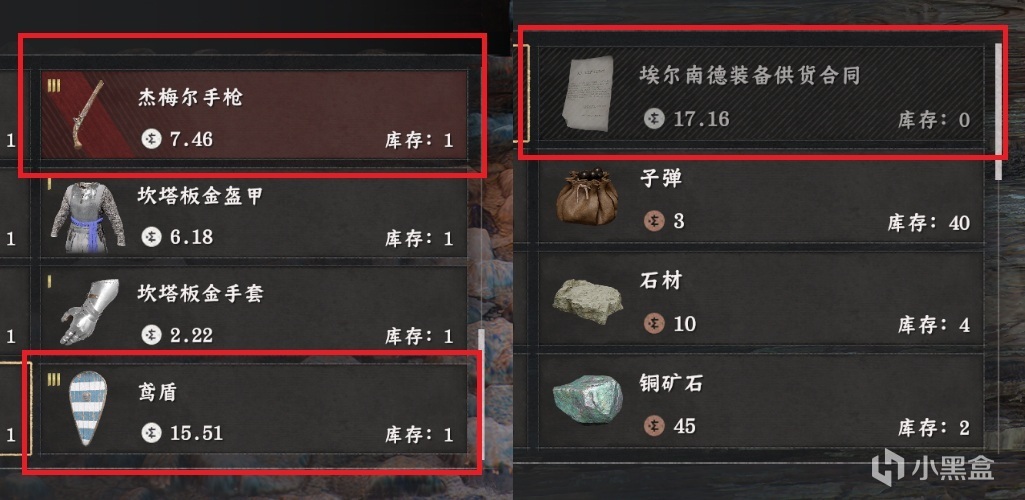Click the 石材 price 10 value
1025x500 pixels.
tap(684, 324)
